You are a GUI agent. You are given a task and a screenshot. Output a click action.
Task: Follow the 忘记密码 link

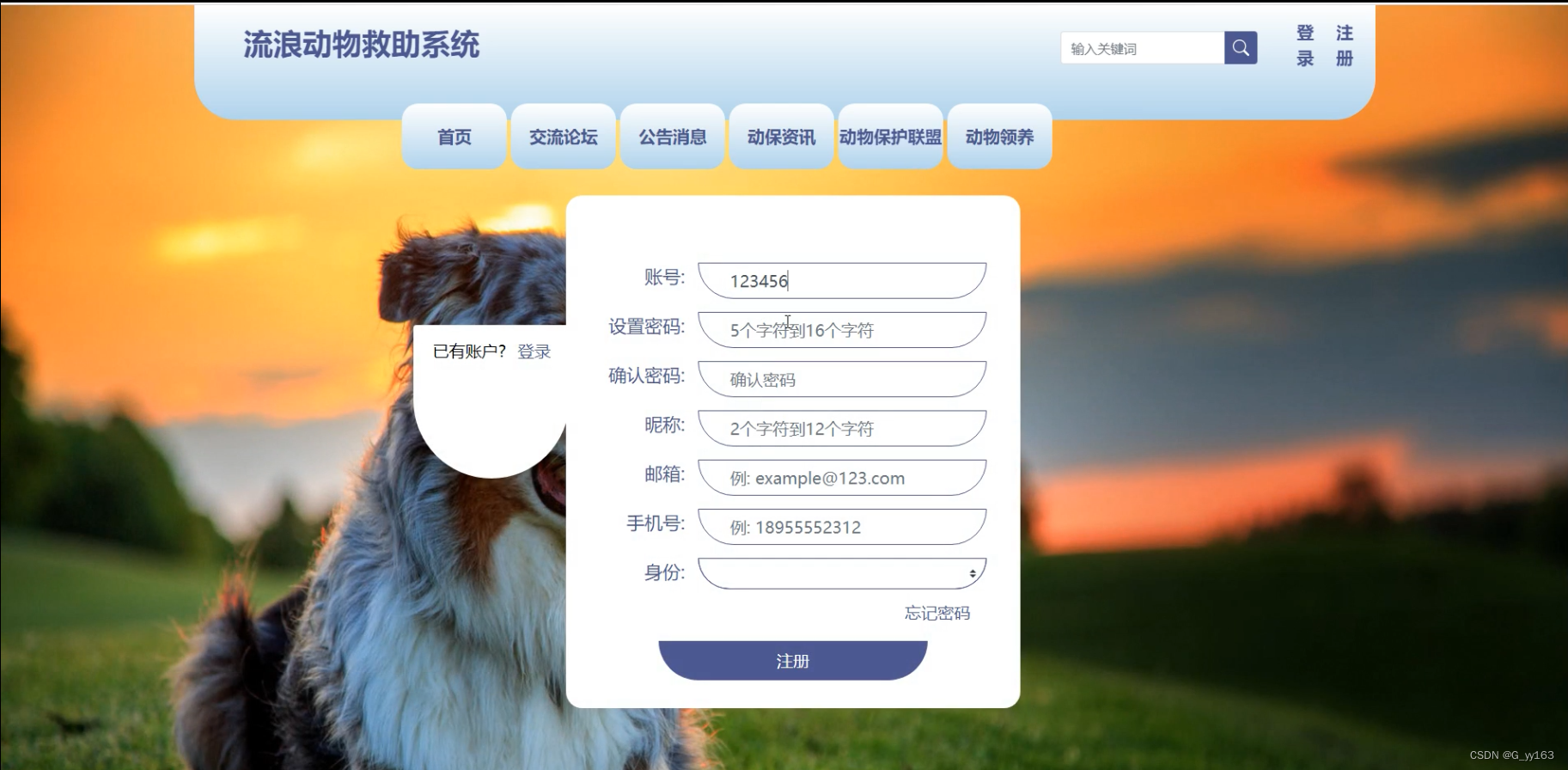(937, 613)
